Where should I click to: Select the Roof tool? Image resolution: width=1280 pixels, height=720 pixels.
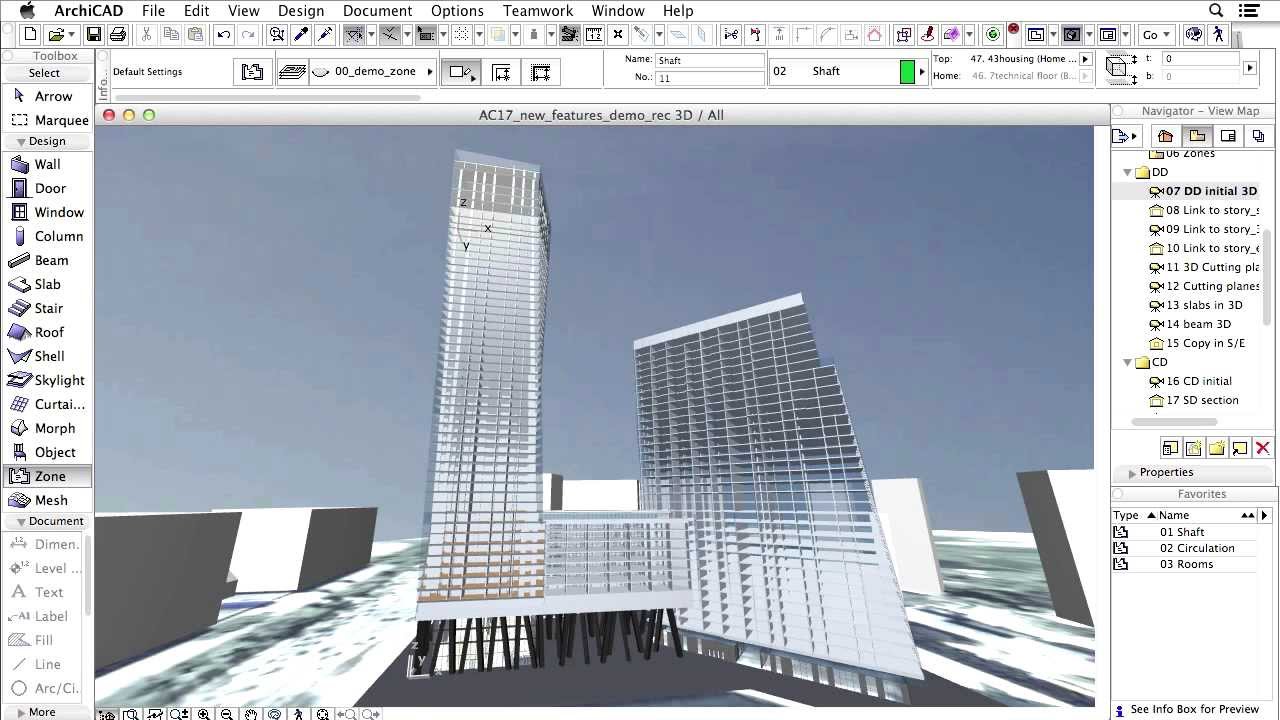tap(46, 332)
